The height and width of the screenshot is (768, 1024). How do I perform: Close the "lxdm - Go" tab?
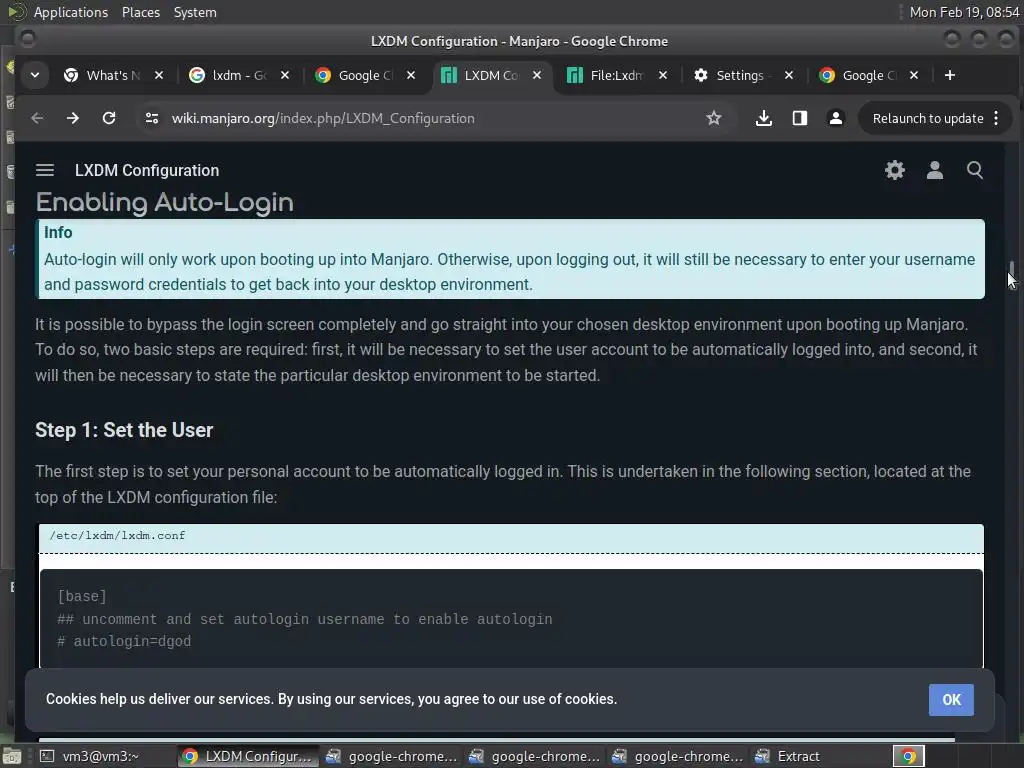(285, 76)
